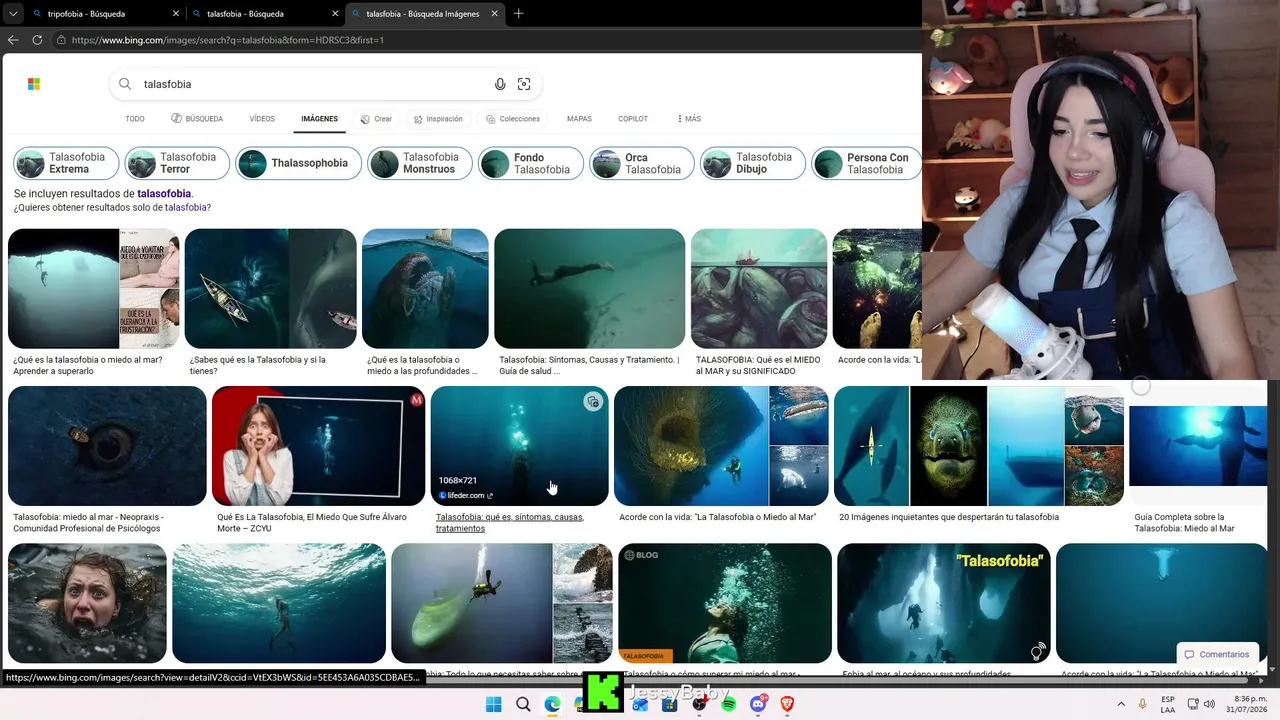
Task: Select the MAPAS search category
Action: click(x=579, y=119)
